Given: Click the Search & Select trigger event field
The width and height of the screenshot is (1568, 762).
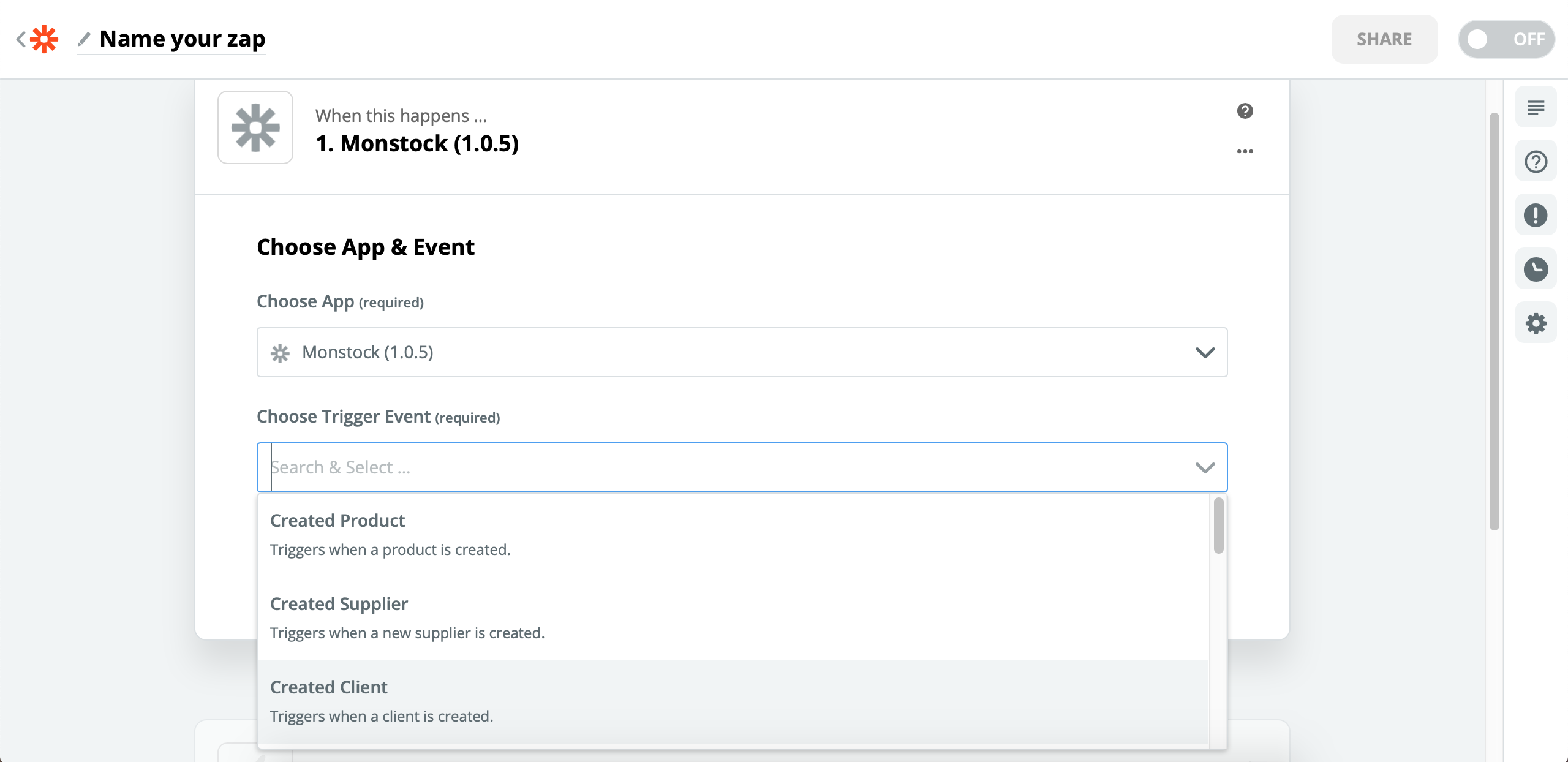Looking at the screenshot, I should coord(742,467).
